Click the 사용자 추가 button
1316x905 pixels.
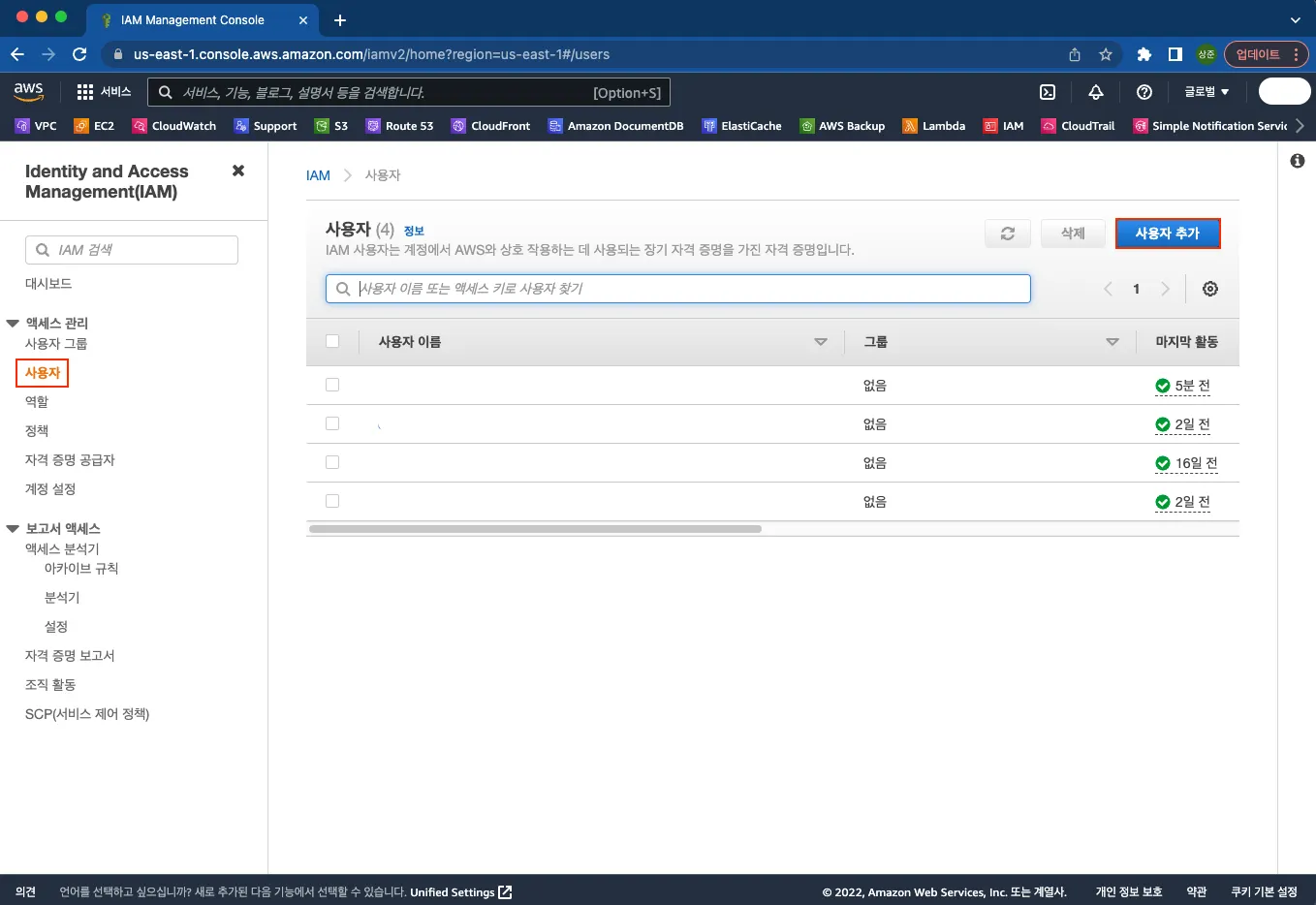click(1168, 234)
